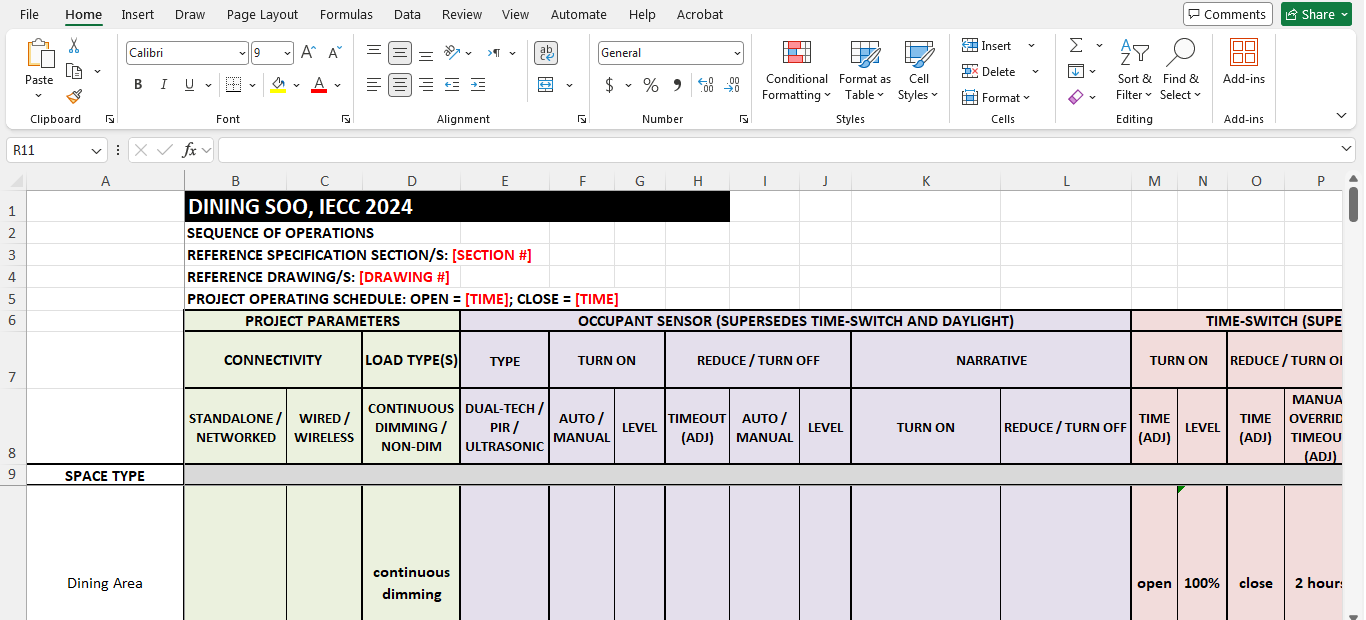
Task: Click the Increase Decimal icon
Action: (x=706, y=86)
